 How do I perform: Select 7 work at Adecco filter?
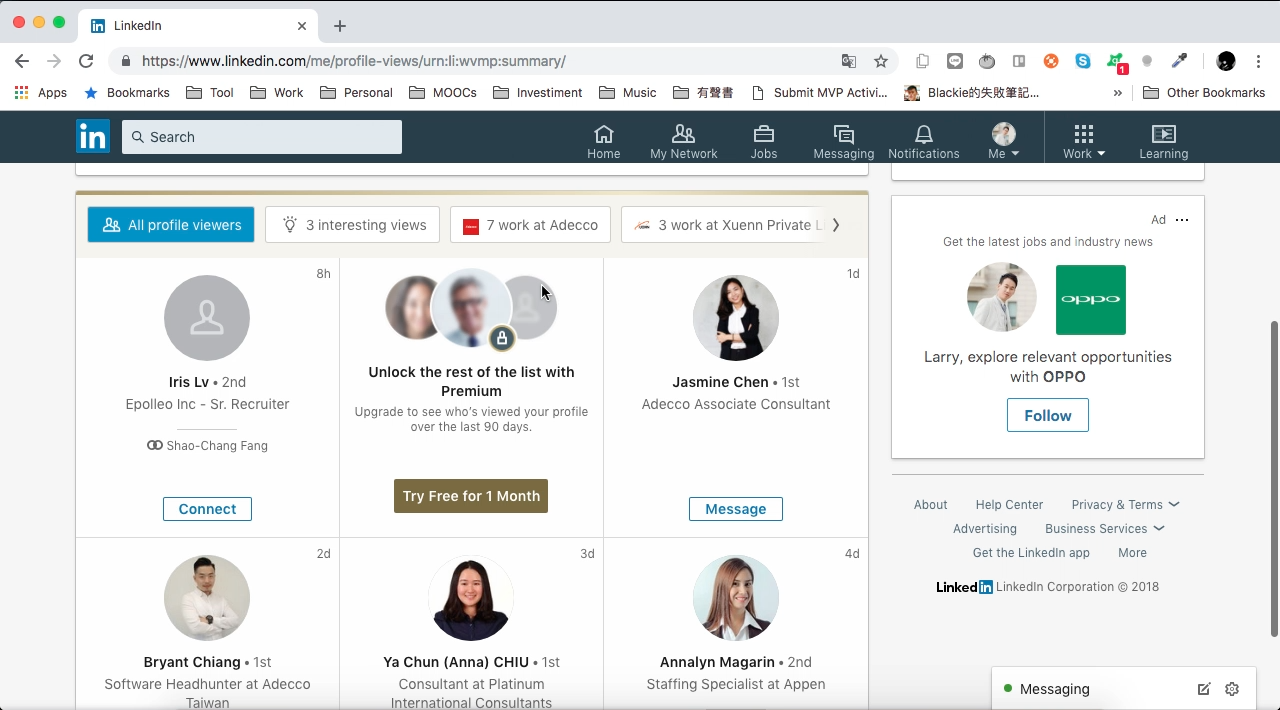[x=530, y=225]
